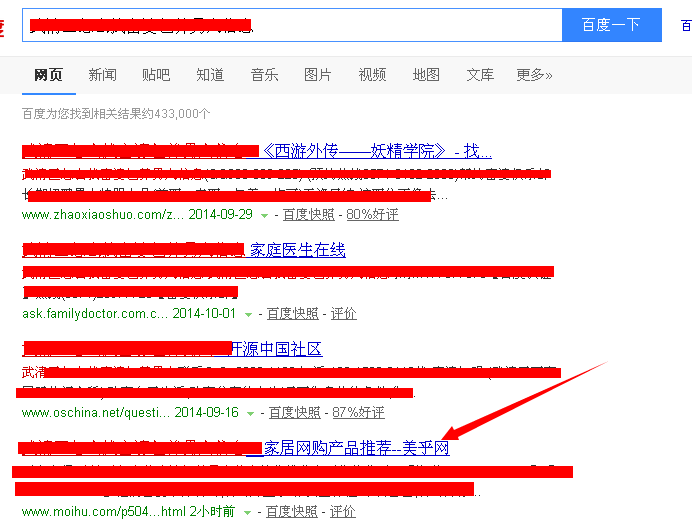692x532 pixels.
Task: Open the 文库 tab
Action: 480,75
